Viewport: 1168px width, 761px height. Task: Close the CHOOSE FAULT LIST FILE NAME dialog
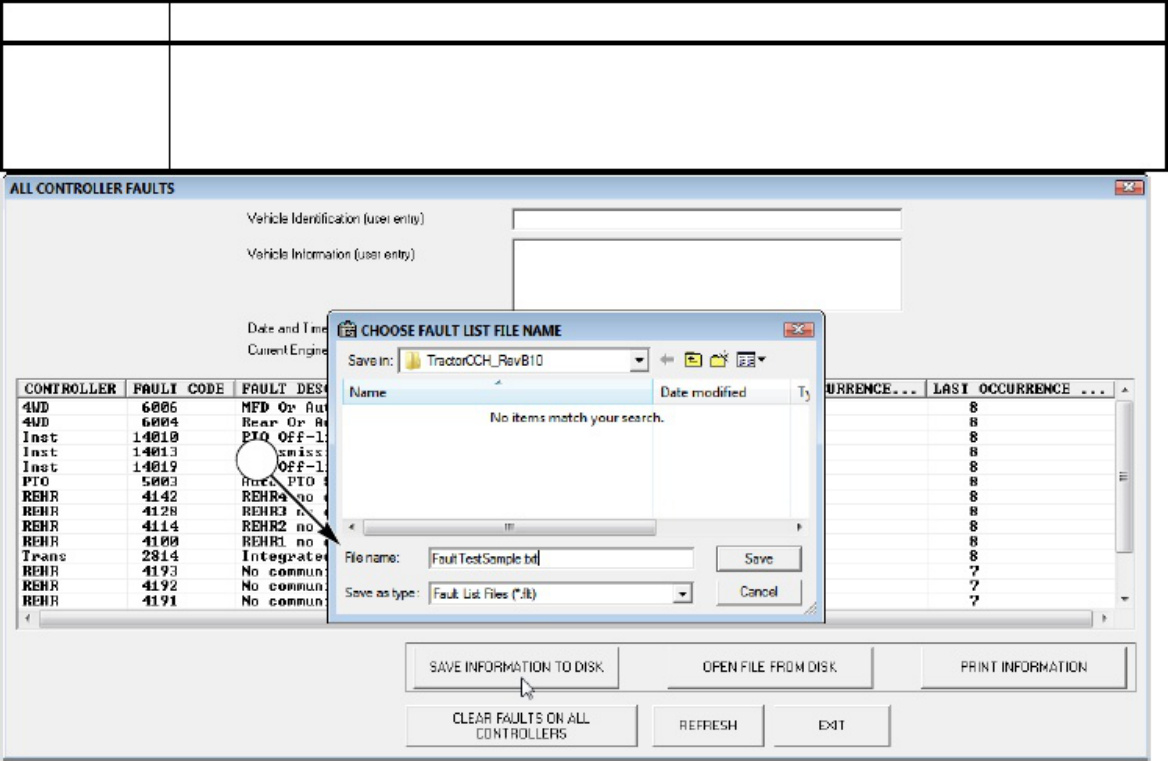(x=799, y=329)
